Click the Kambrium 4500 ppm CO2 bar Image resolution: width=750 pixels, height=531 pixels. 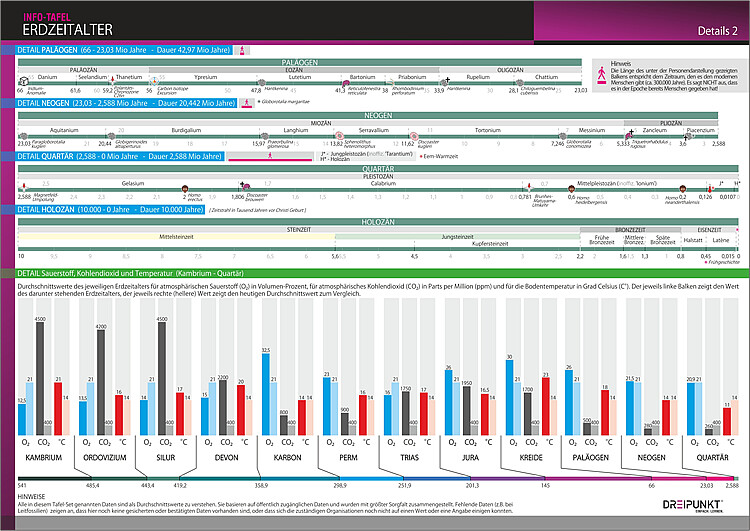point(40,378)
